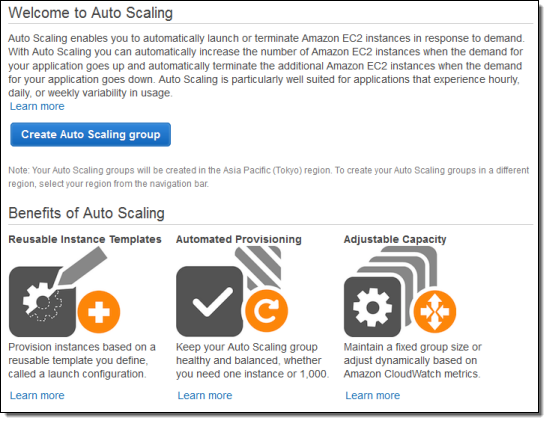550x424 pixels.
Task: Select the Reusable Instance Templates heading
Action: (85, 239)
